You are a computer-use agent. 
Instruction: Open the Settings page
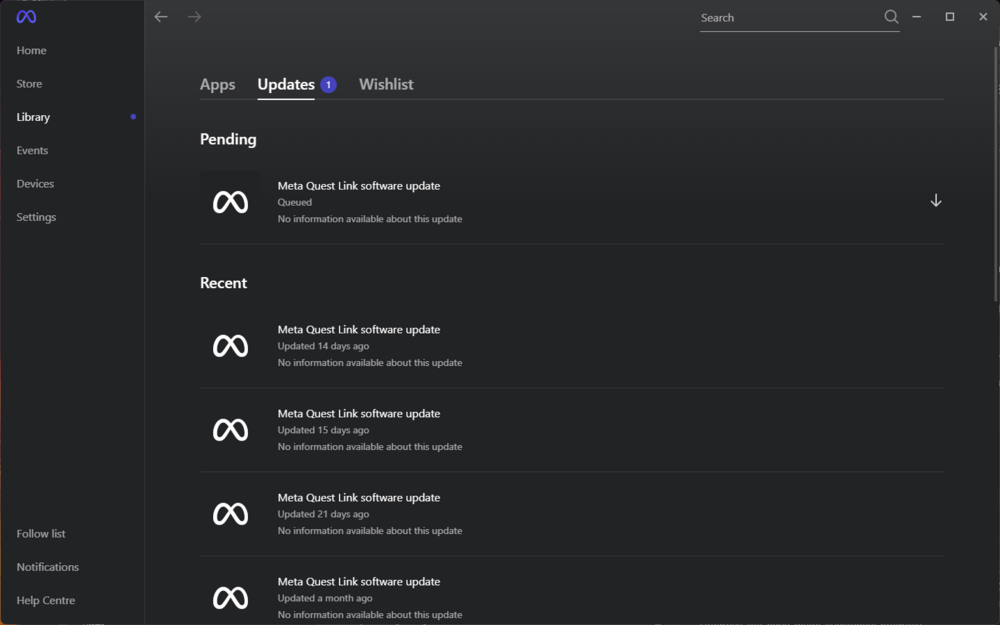37,217
